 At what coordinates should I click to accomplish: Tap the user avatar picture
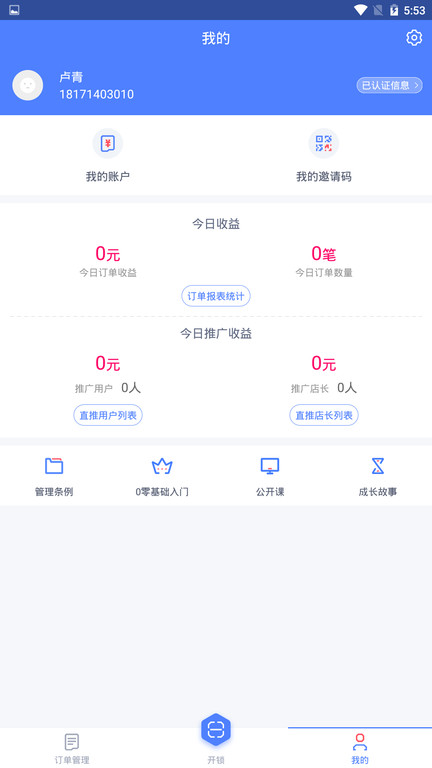(27, 85)
